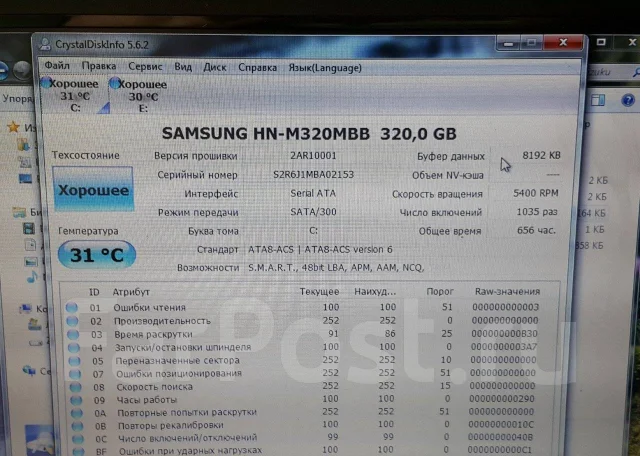Click the 5400 RPM rotation speed value

536,193
